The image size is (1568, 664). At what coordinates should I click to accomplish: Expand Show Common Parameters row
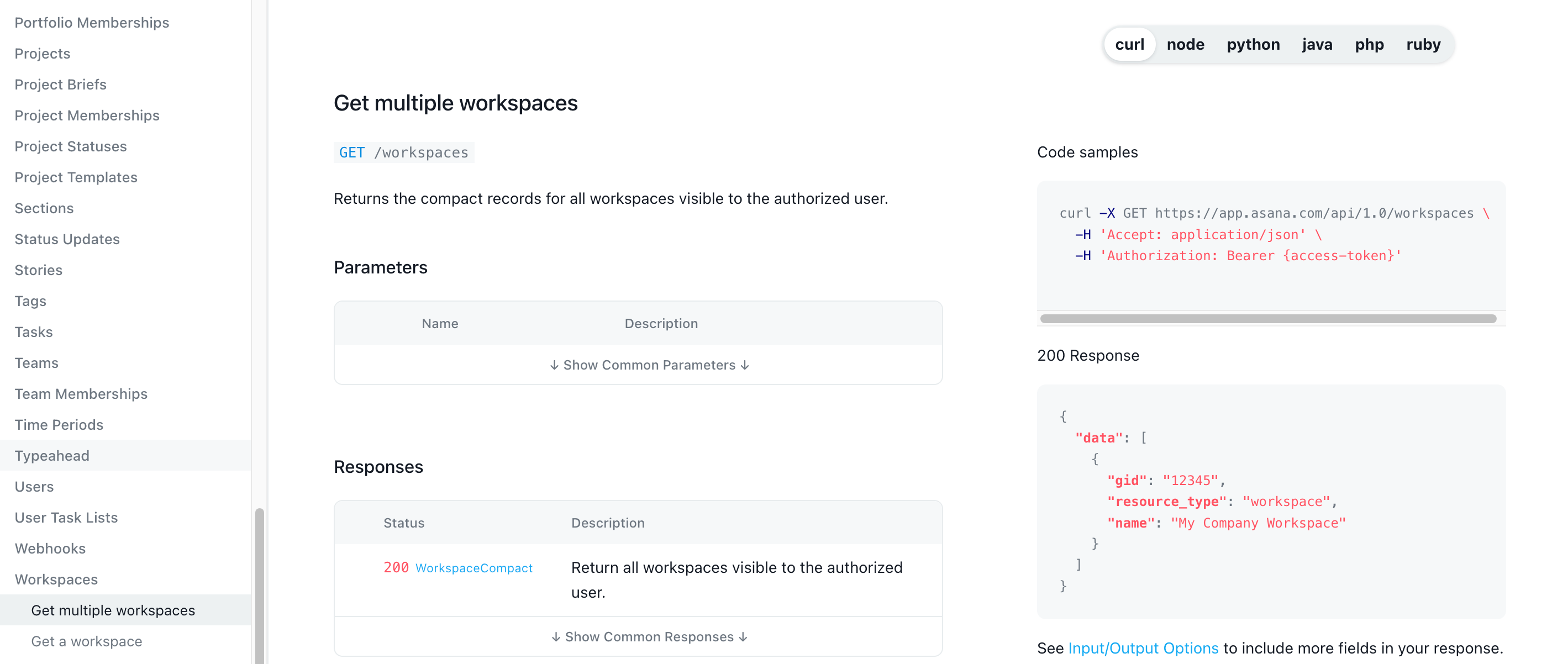pyautogui.click(x=649, y=365)
